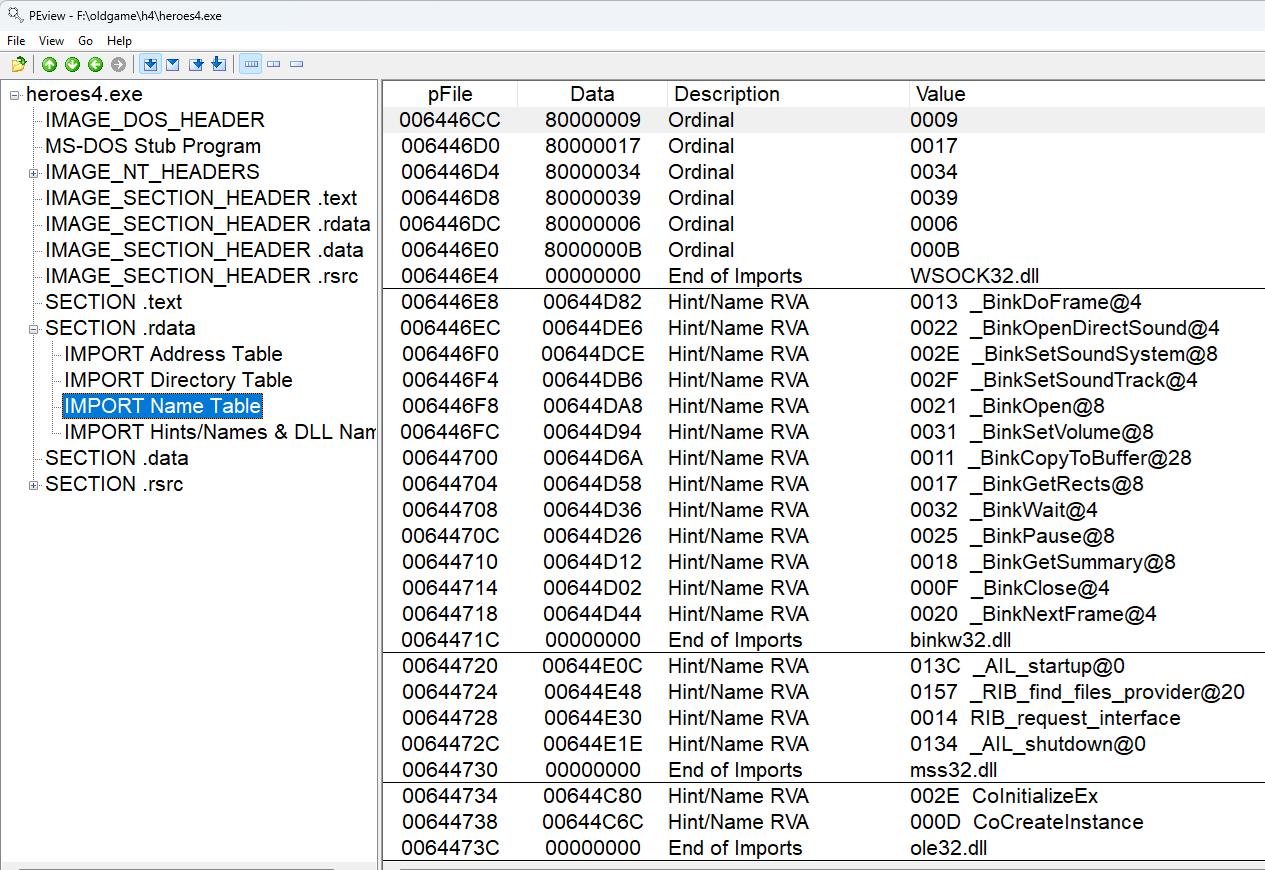Screen dimensions: 1265x870
Task: Click the green Back arrow toolbar icon
Action: 95,65
